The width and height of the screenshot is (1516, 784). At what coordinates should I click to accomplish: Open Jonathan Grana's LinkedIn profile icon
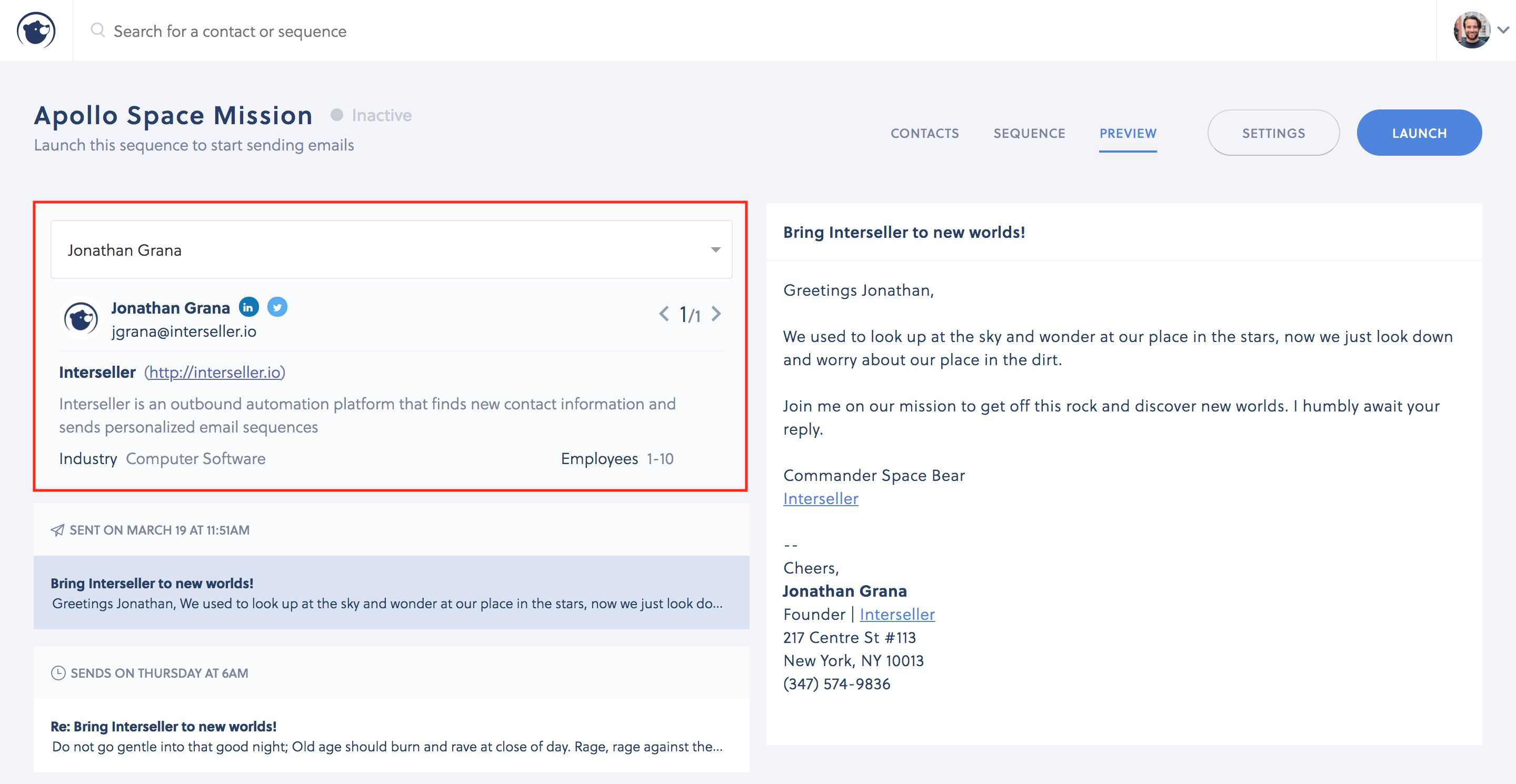tap(248, 307)
